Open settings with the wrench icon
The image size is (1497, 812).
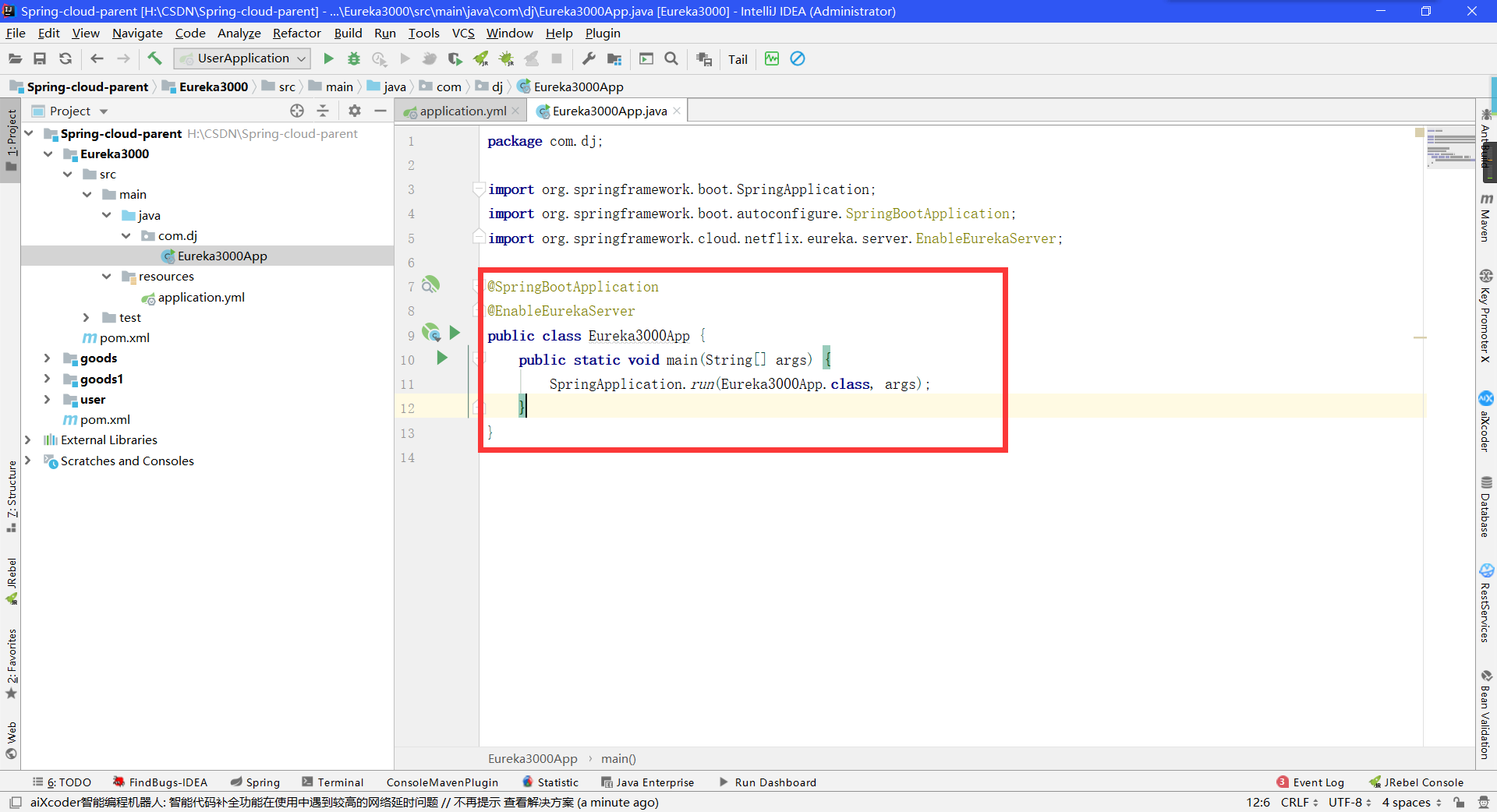(589, 58)
